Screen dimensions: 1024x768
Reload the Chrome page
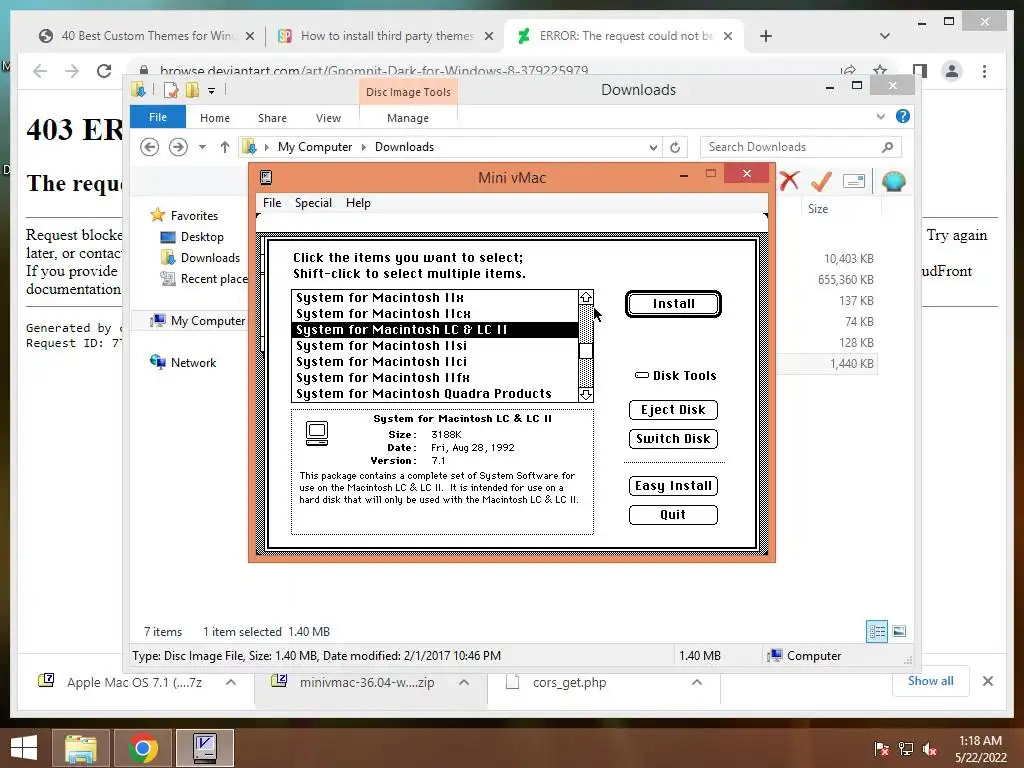pyautogui.click(x=104, y=71)
